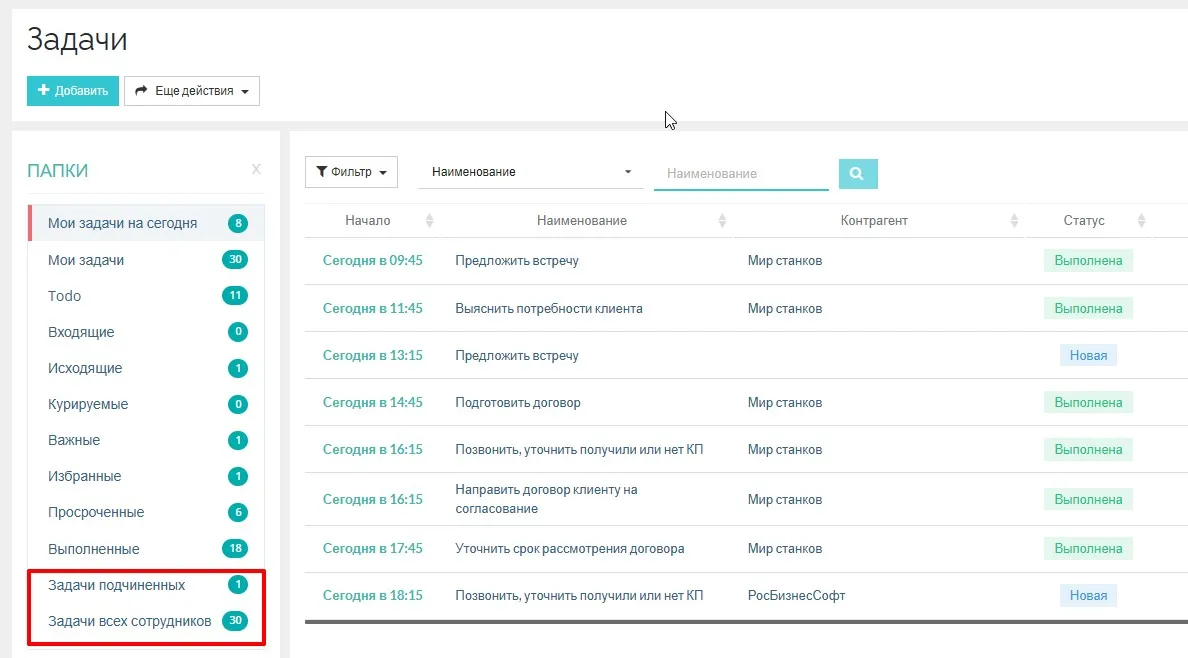Image resolution: width=1188 pixels, height=658 pixels.
Task: Select the Мои задачи folder
Action: (x=86, y=260)
